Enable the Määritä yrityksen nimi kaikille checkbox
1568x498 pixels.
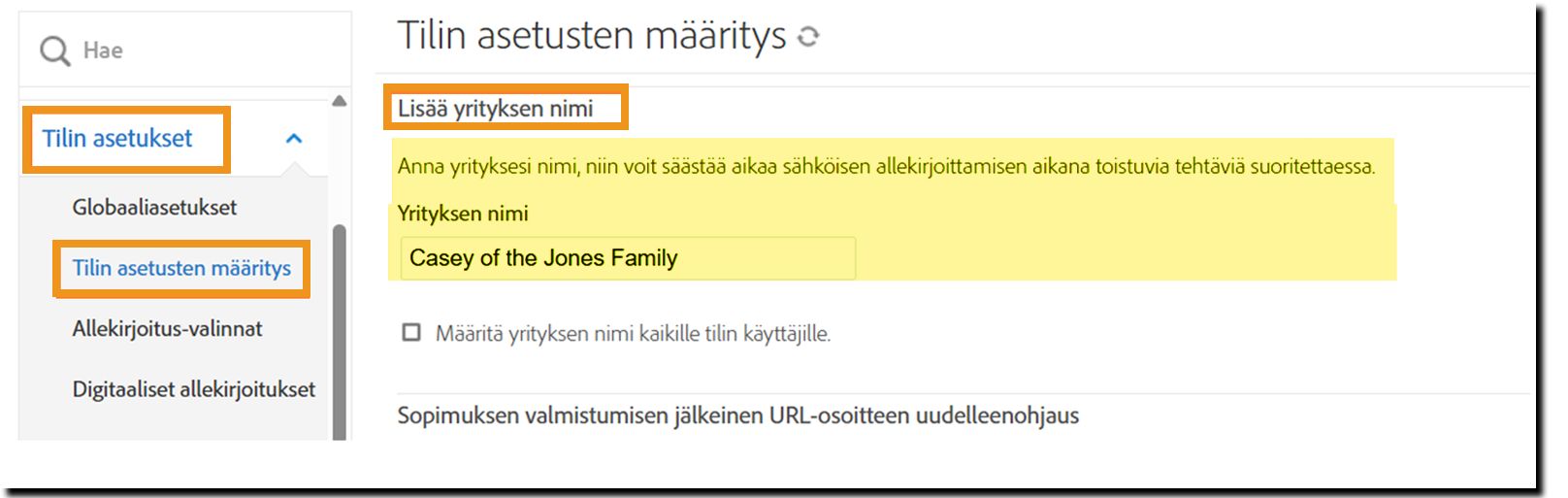[x=411, y=333]
